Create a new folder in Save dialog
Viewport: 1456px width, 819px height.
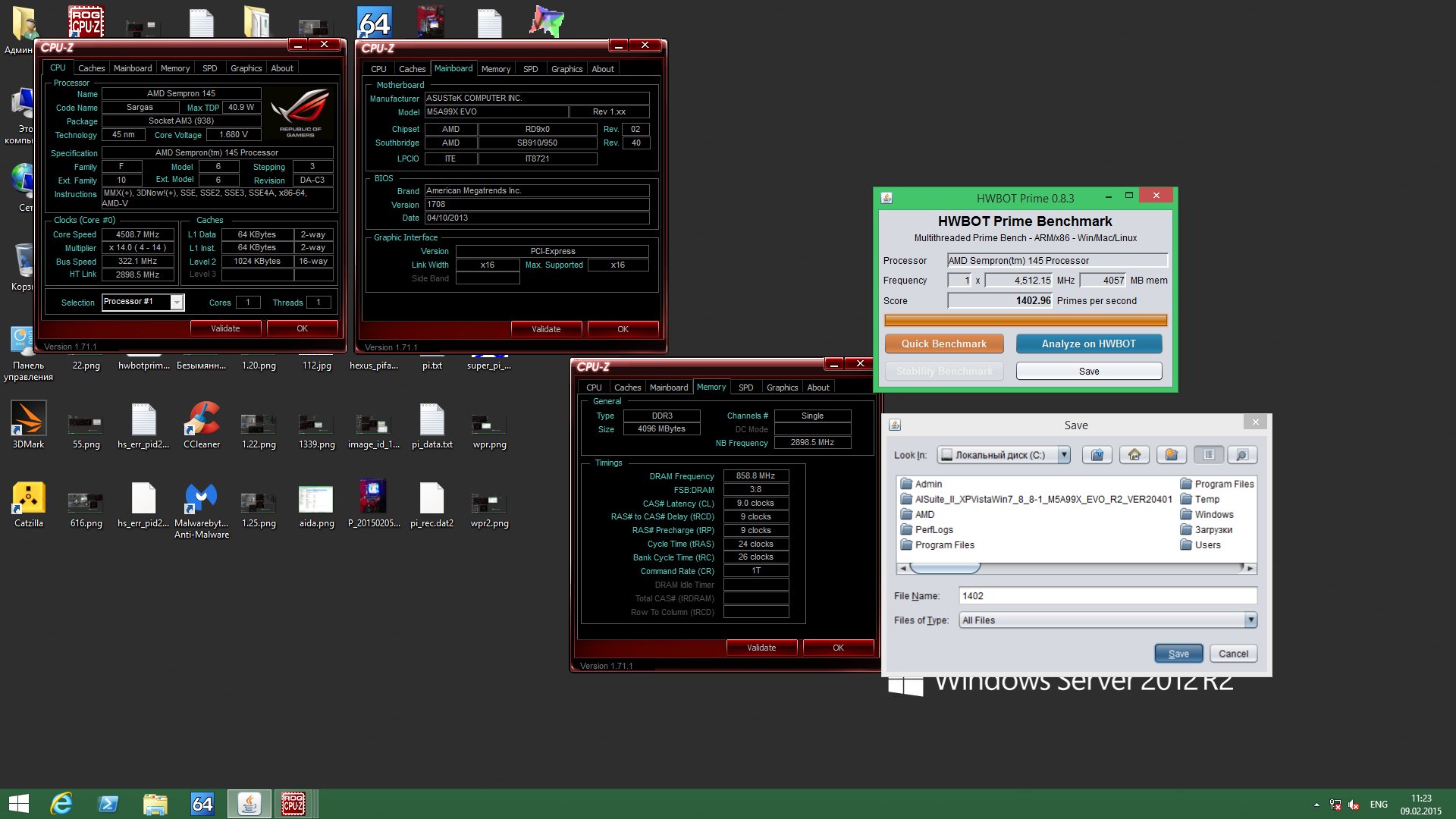coord(1172,455)
